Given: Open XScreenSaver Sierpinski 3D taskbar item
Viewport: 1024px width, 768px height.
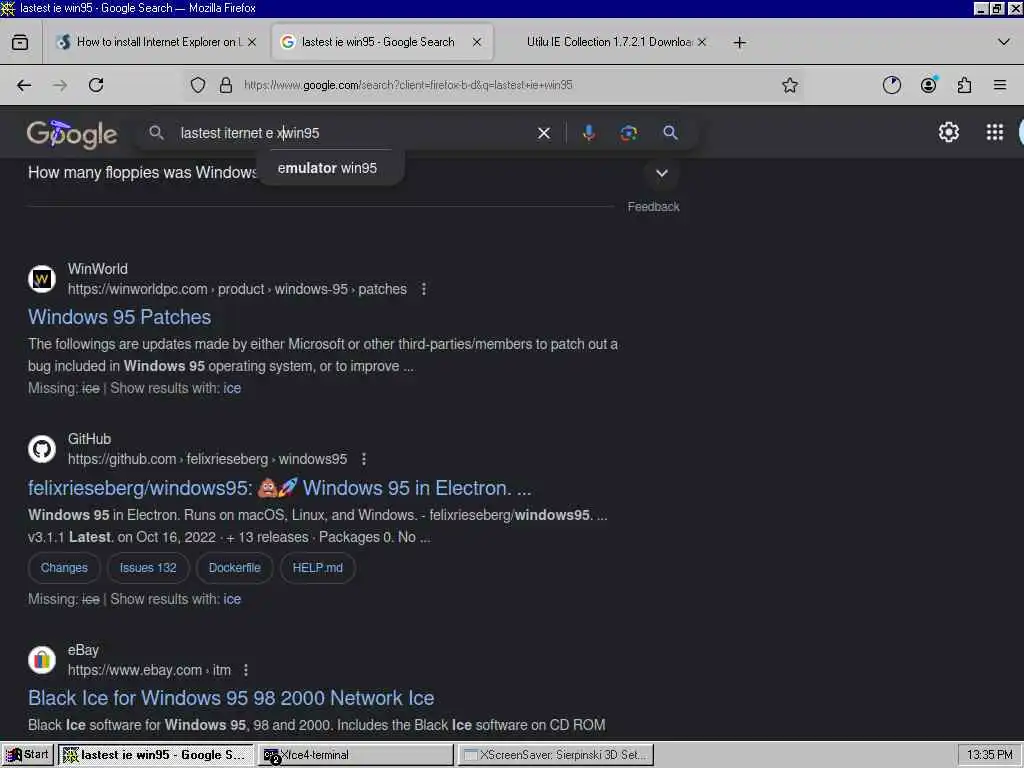Looking at the screenshot, I should 556,755.
